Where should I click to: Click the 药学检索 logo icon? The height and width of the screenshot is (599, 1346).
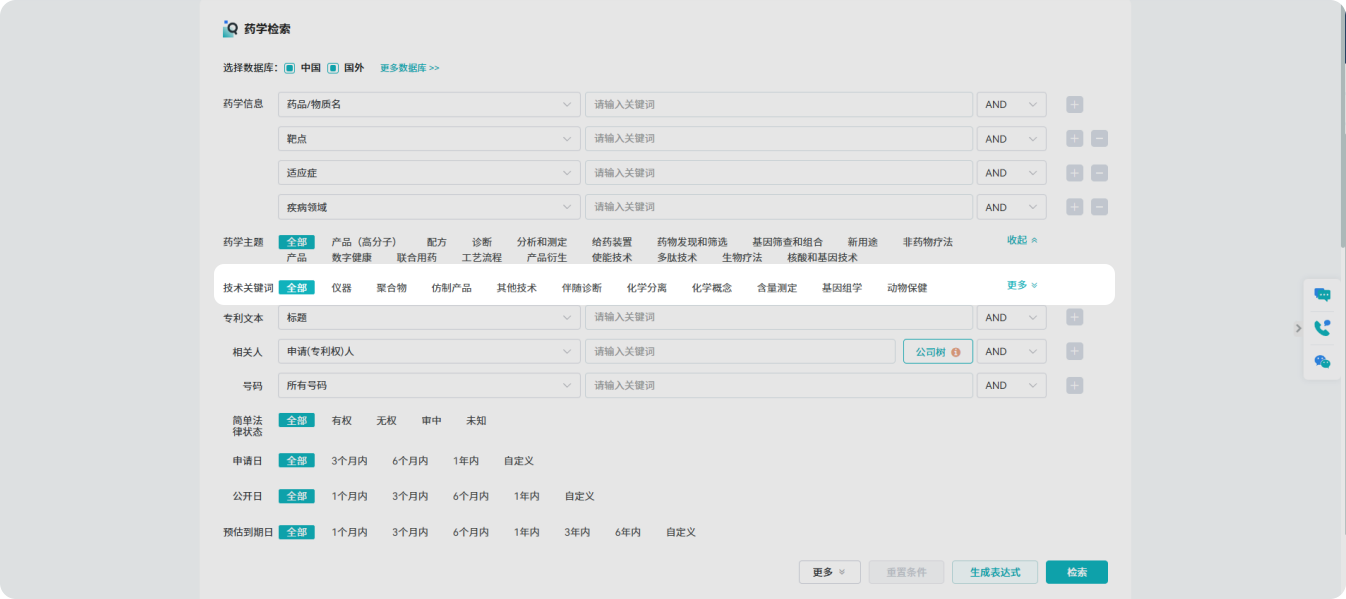[230, 29]
